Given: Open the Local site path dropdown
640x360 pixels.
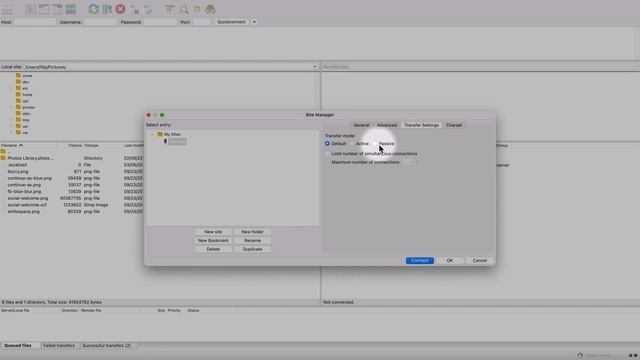Looking at the screenshot, I should click(x=315, y=67).
